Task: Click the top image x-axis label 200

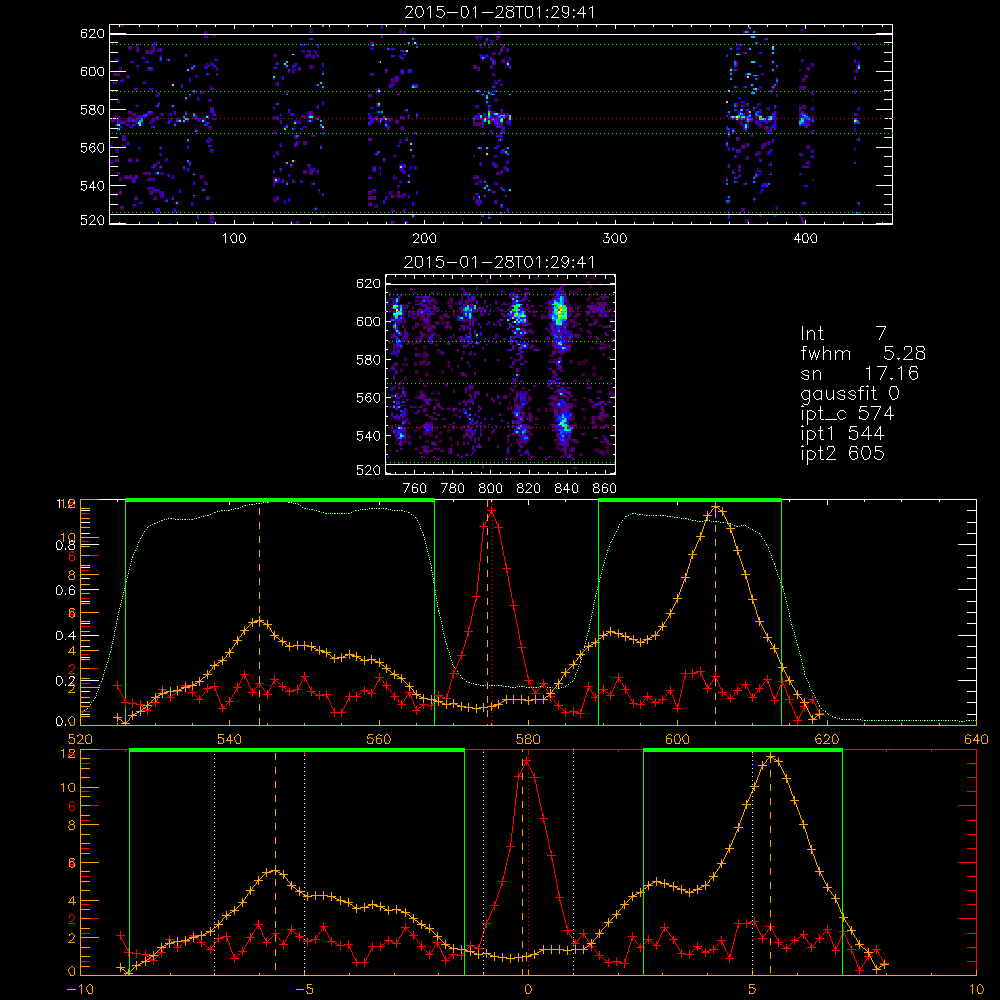Action: [424, 239]
